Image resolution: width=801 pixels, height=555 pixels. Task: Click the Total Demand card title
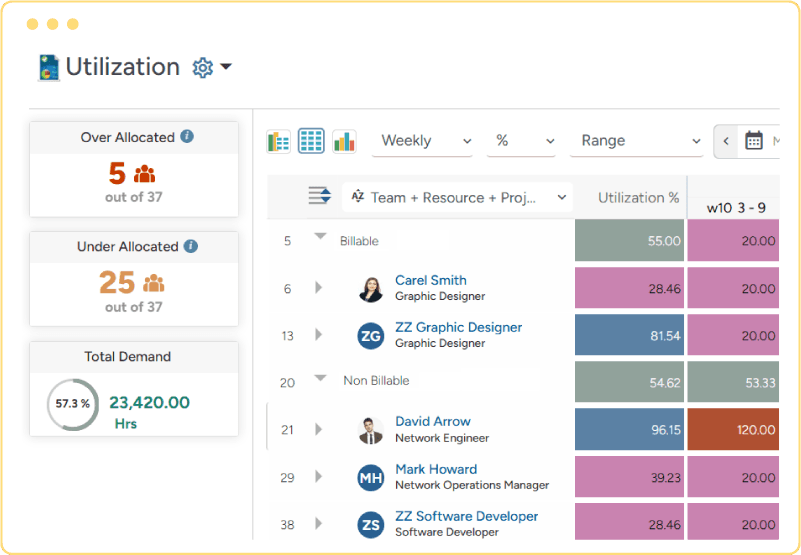pos(127,356)
